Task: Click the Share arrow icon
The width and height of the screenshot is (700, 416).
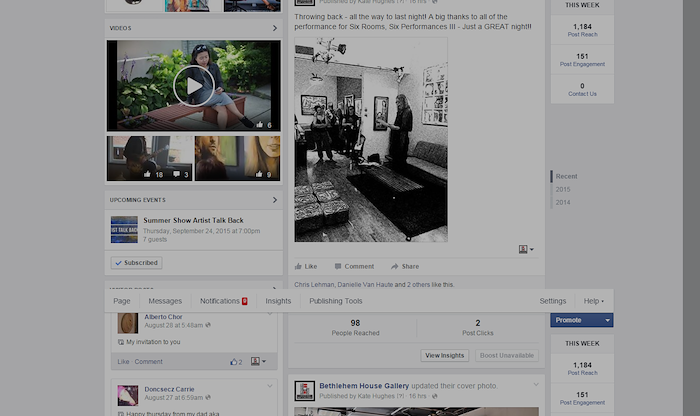Action: (395, 266)
